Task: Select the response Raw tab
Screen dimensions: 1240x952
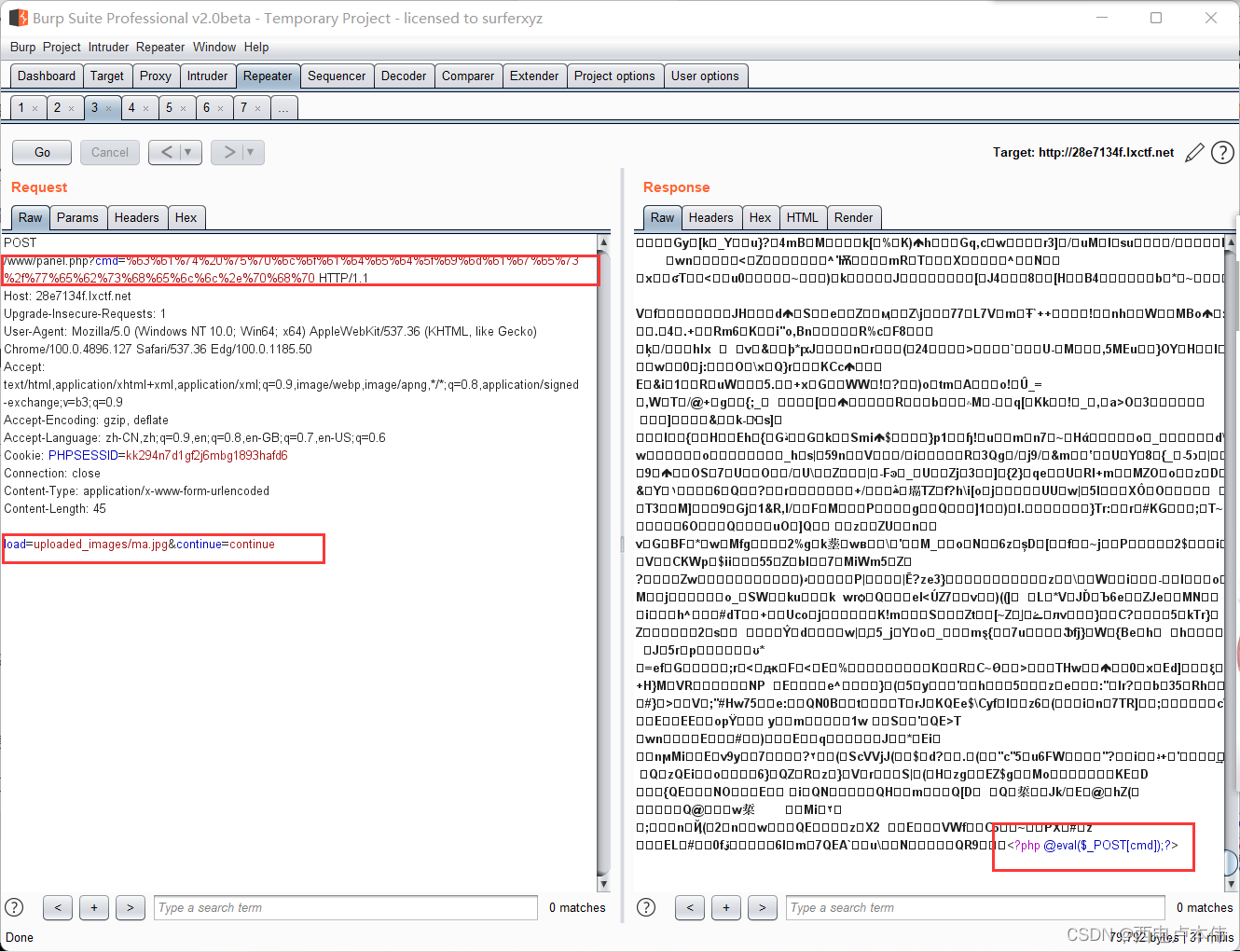Action: [x=663, y=217]
